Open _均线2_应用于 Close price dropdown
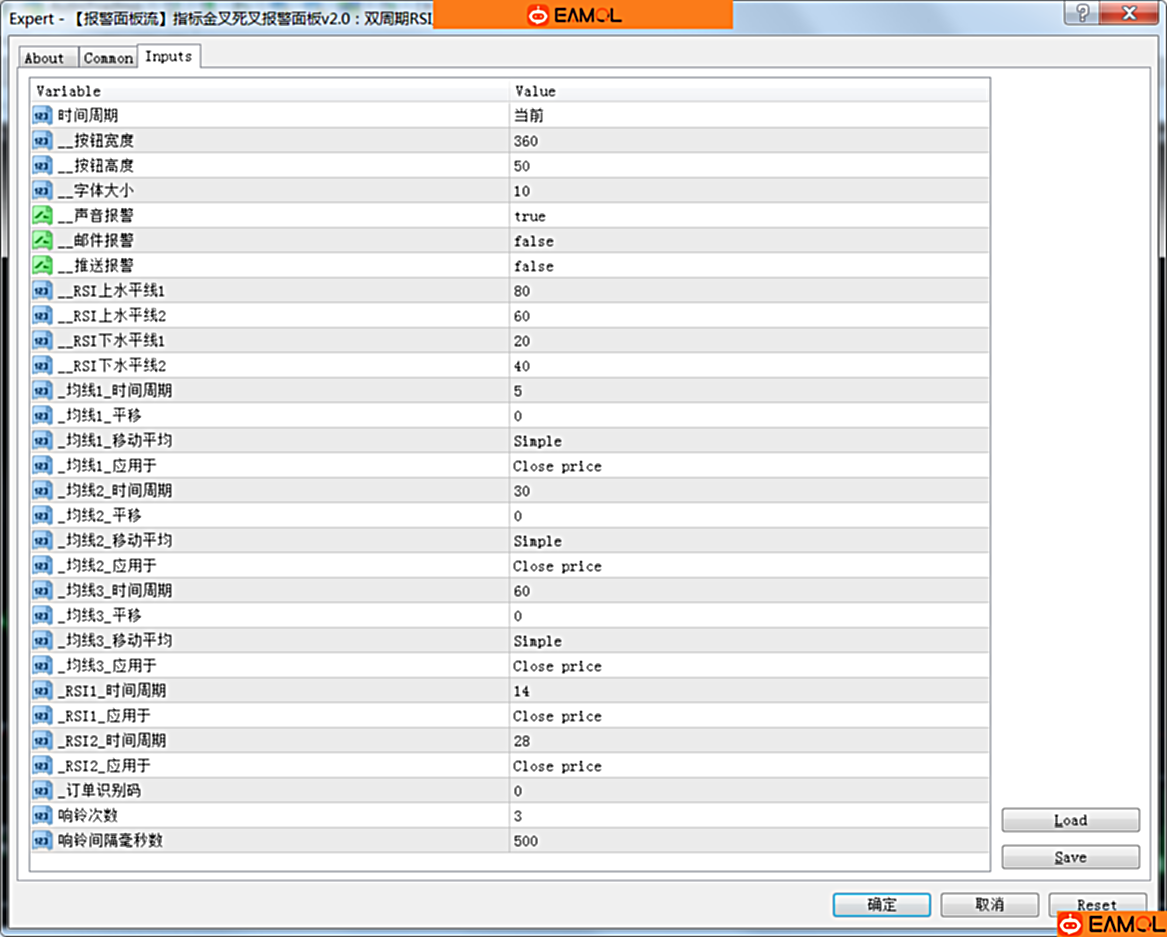The image size is (1167, 937). (x=749, y=566)
